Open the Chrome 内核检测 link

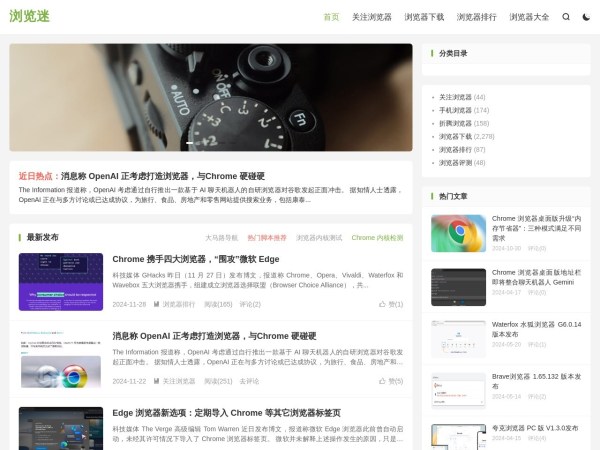[x=377, y=238]
